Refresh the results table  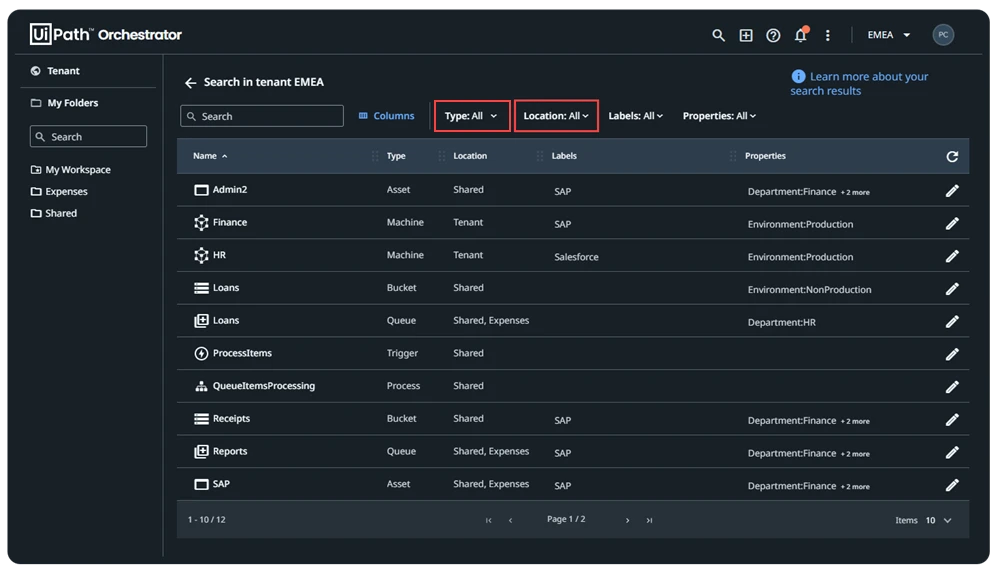[x=952, y=156]
